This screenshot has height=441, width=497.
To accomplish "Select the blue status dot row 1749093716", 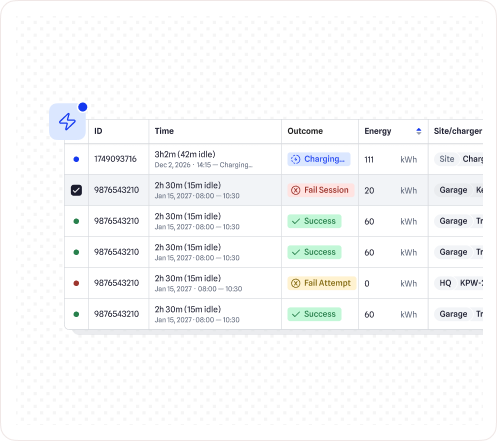I will (x=76, y=159).
